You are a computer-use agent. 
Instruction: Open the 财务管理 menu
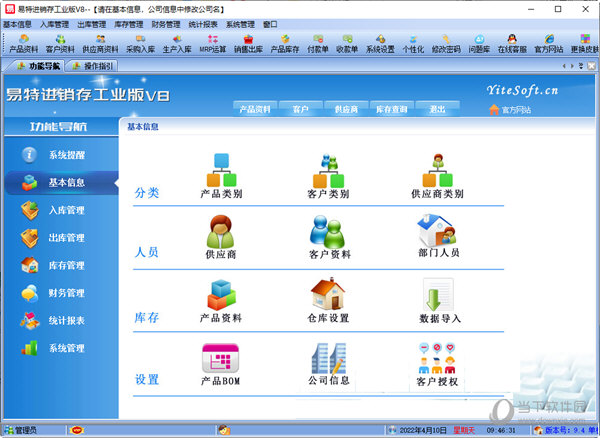(x=166, y=24)
